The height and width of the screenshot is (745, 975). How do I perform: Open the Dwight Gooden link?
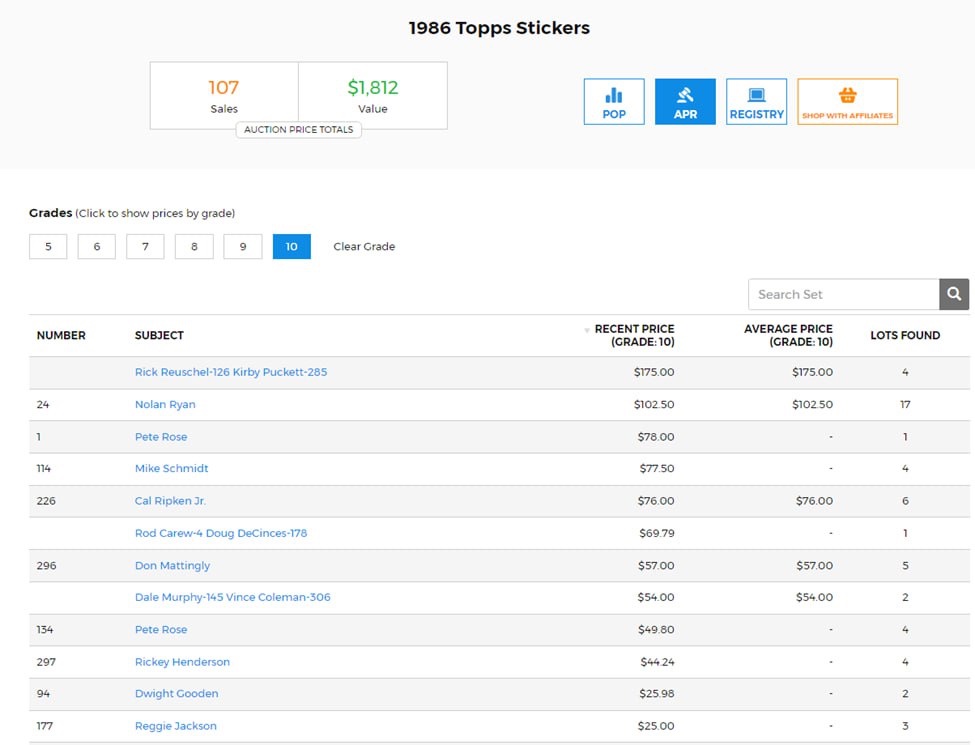click(177, 693)
